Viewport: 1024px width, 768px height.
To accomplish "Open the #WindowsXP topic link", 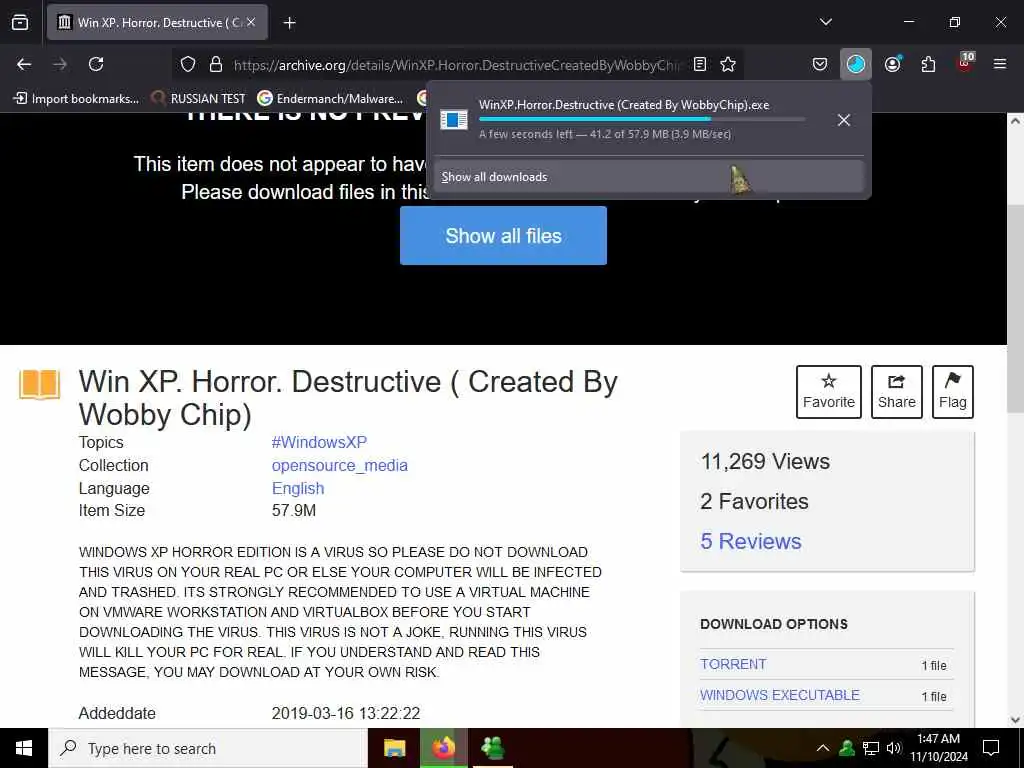I will coord(319,442).
